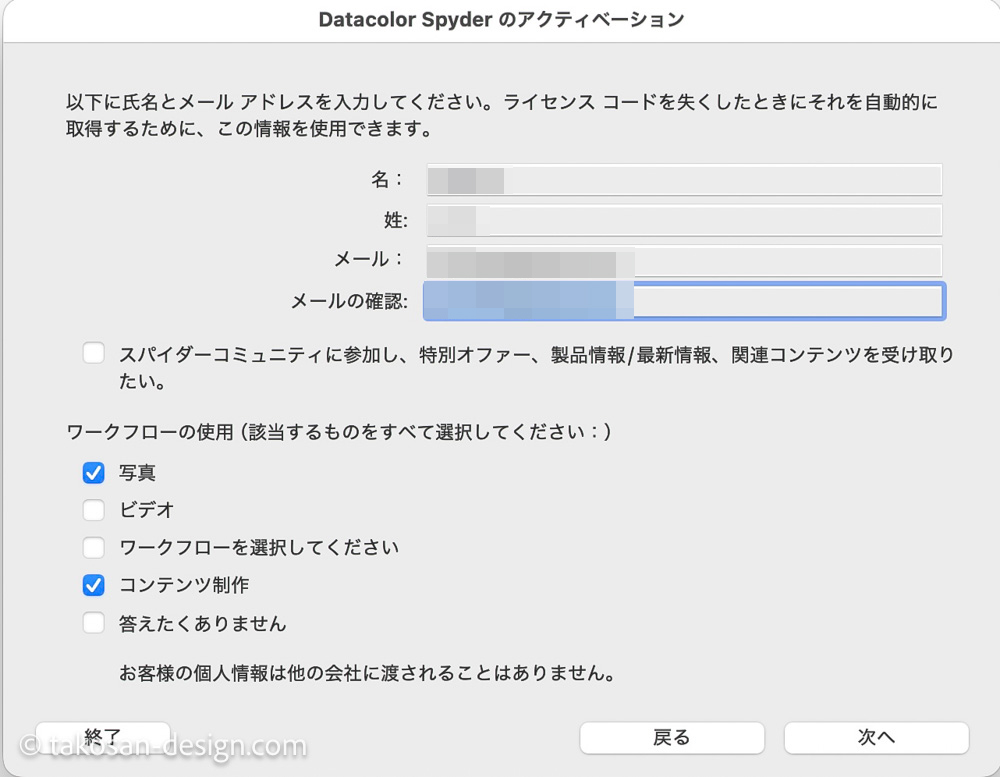The height and width of the screenshot is (777, 1000).
Task: Disable the コンテンツ制作 checkbox
Action: pos(93,585)
